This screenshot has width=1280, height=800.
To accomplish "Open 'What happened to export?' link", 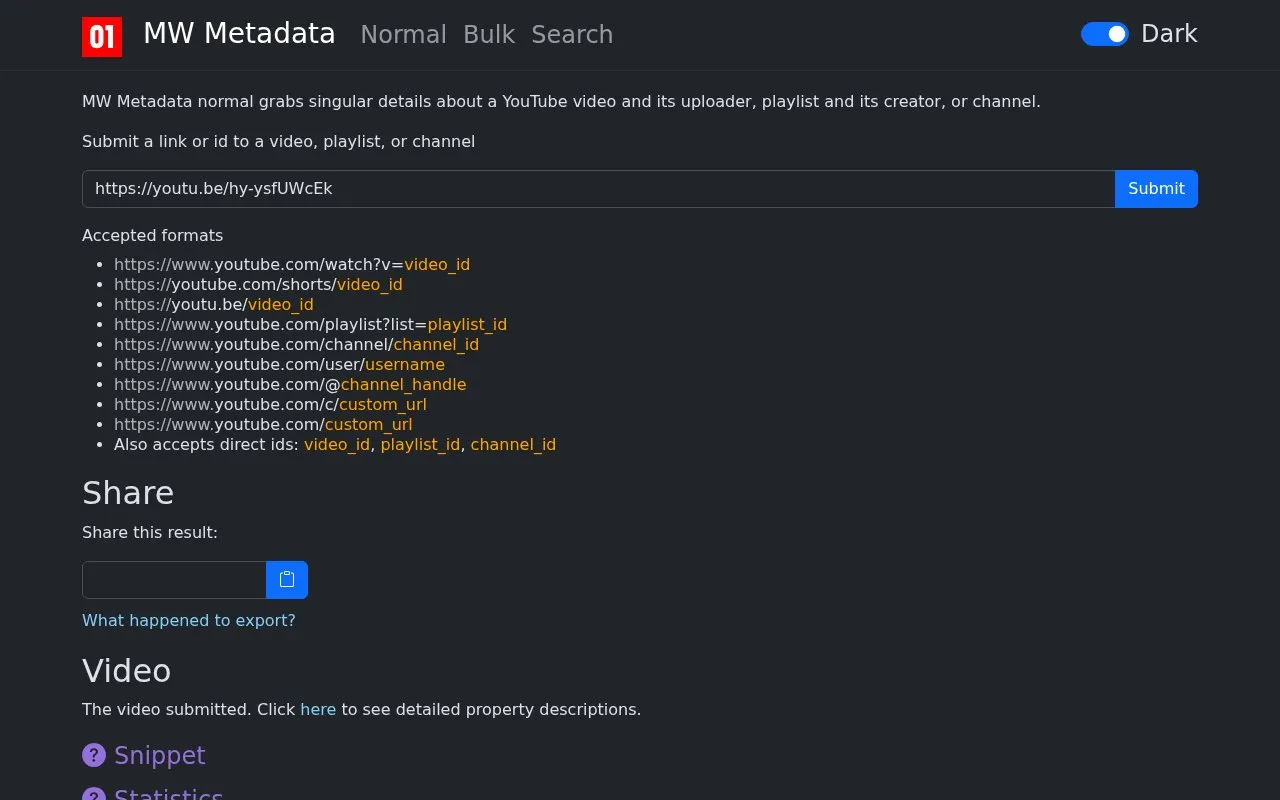I will point(189,620).
